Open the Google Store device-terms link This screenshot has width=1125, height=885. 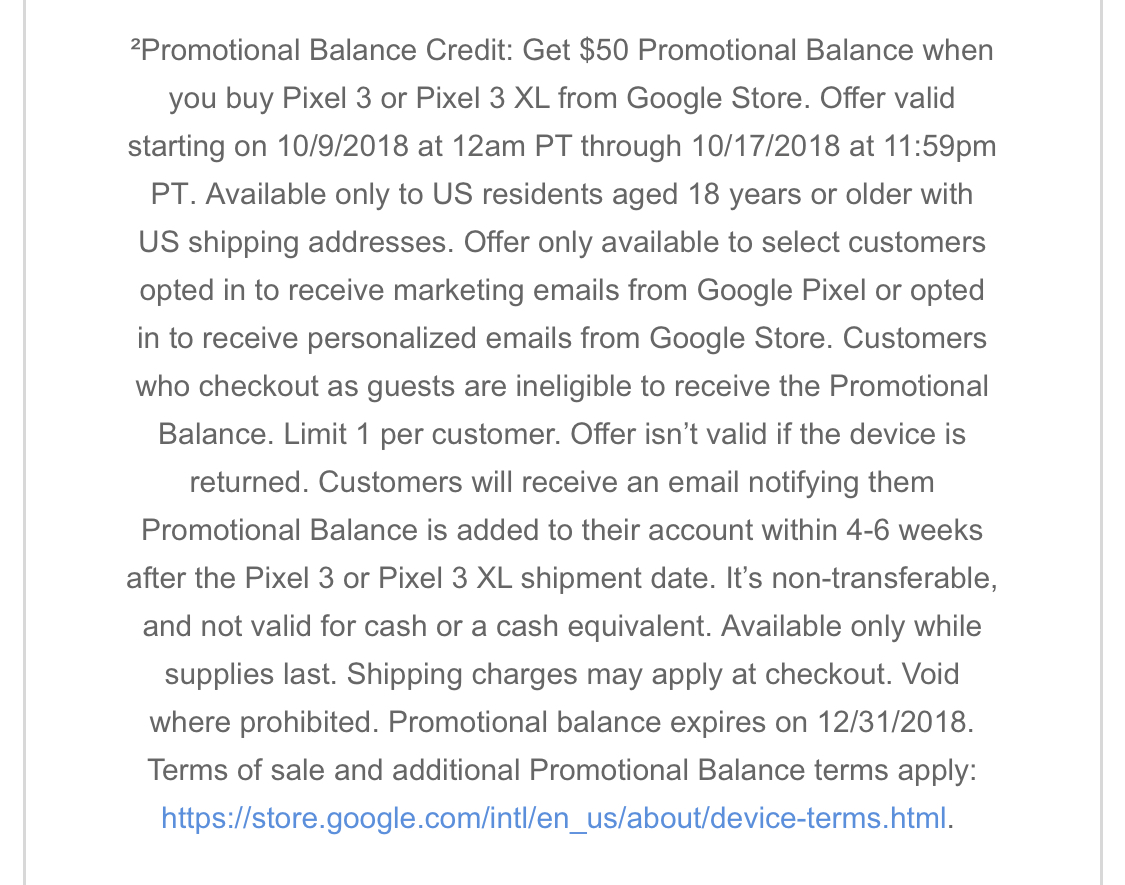[554, 818]
